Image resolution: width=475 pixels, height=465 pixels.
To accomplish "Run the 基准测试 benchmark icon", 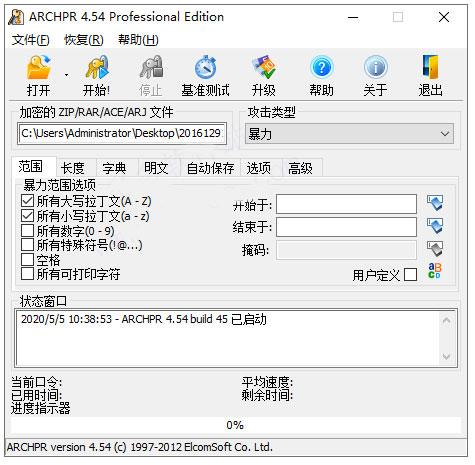I will tap(205, 68).
